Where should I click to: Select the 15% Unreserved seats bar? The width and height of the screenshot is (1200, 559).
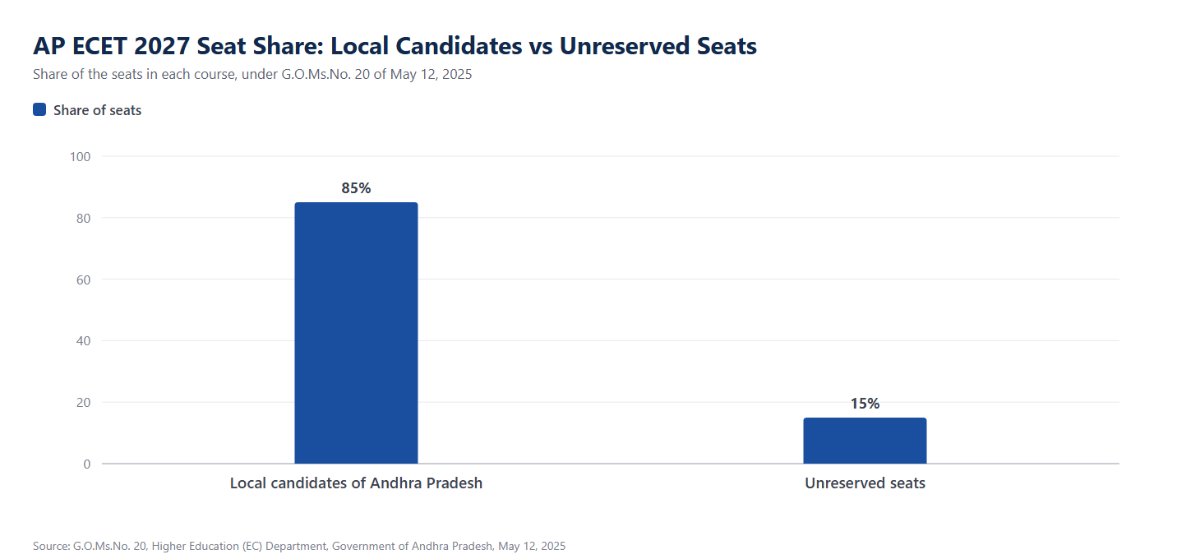(x=865, y=441)
